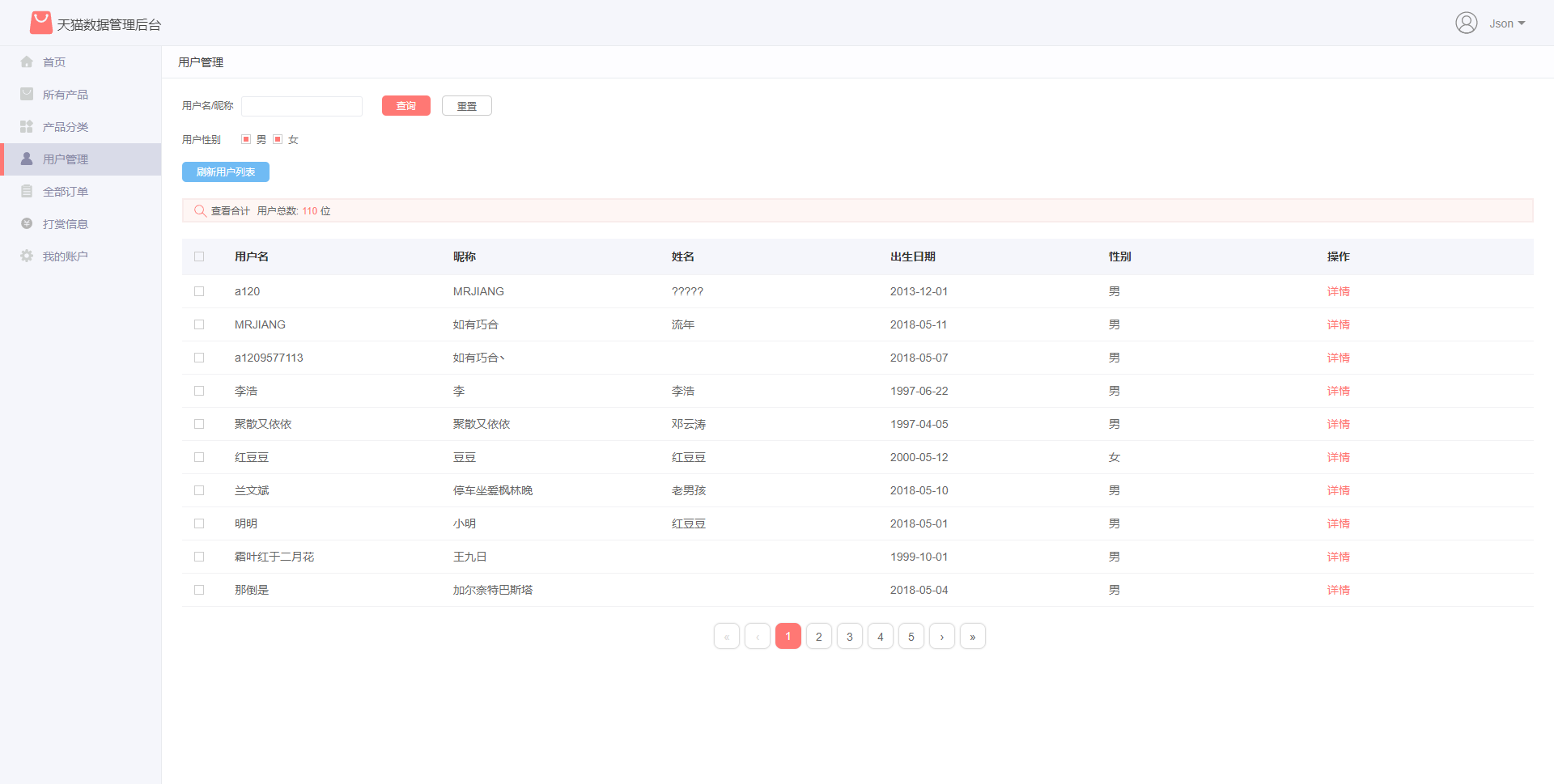This screenshot has height=784, width=1554.
Task: Click the nickname 停车坐爱枫林晚
Action: tap(493, 490)
